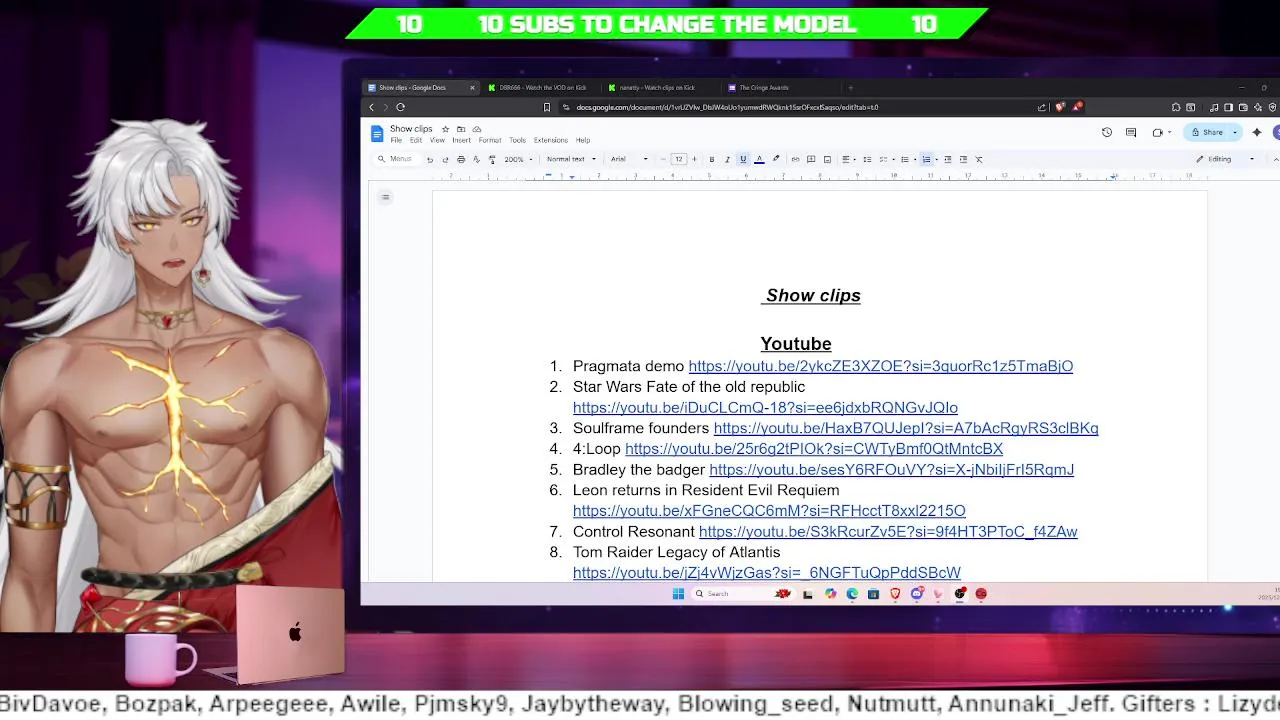Open the 4:Loop YouTube link
1280x720 pixels.
pyautogui.click(x=814, y=449)
